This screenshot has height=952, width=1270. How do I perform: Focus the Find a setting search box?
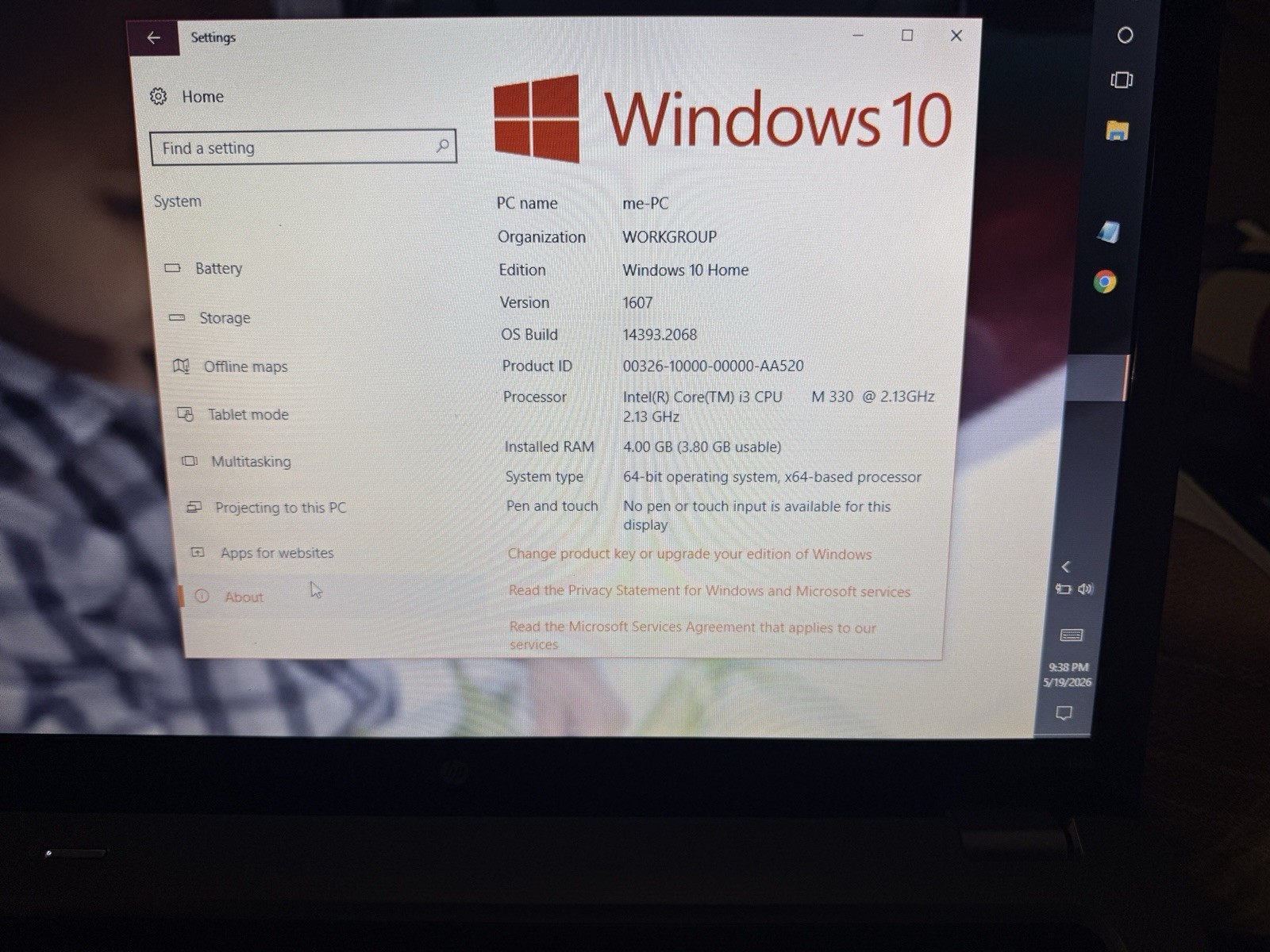pos(303,148)
